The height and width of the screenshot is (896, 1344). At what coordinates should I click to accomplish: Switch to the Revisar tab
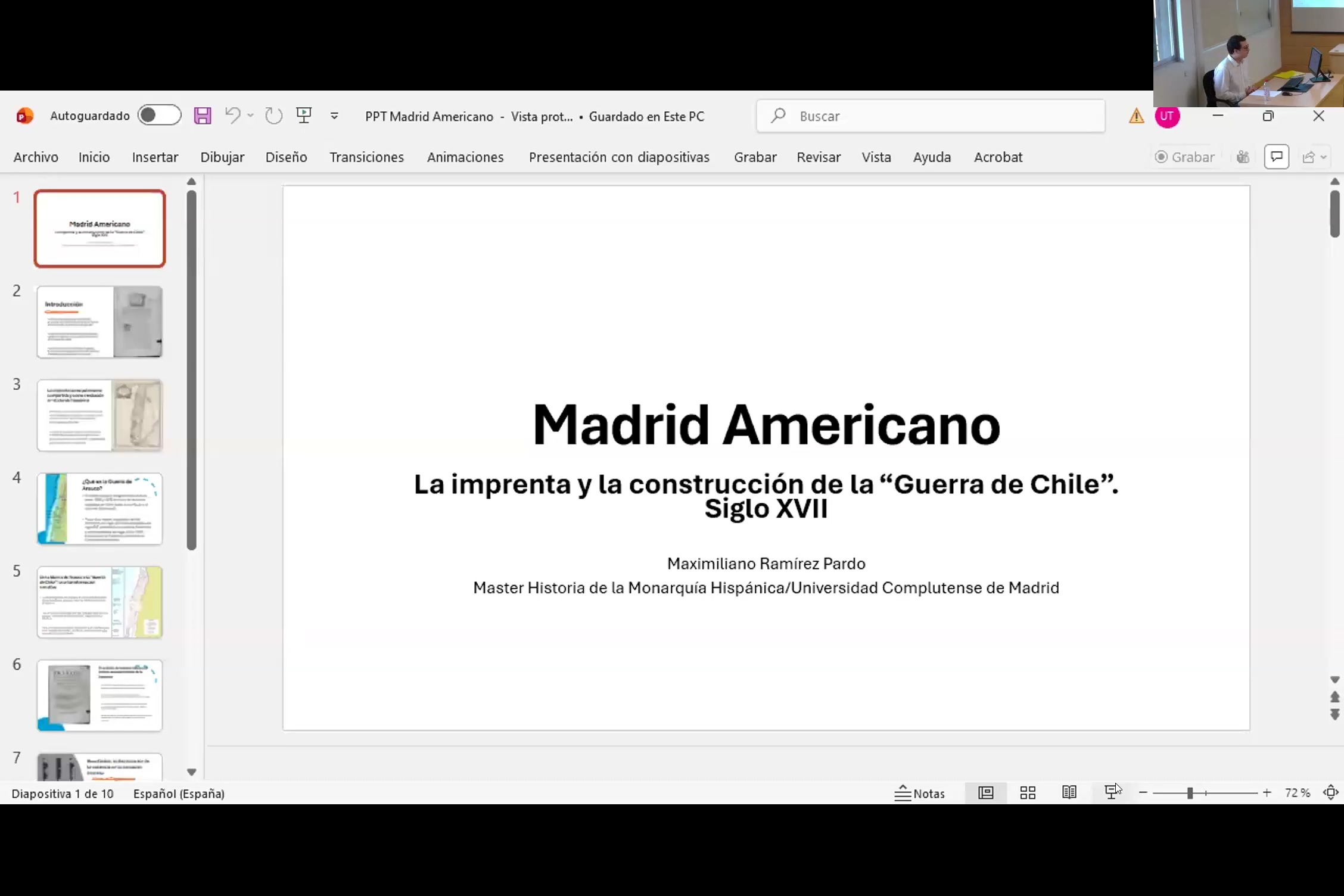[x=819, y=157]
